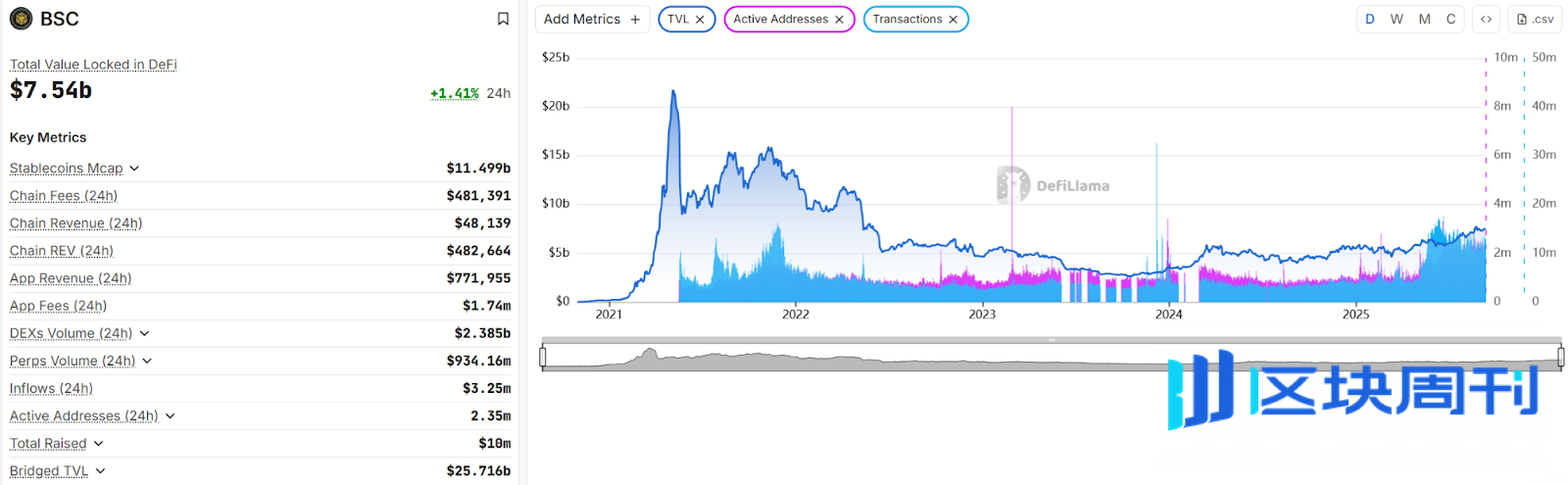The width and height of the screenshot is (1568, 485).
Task: Click the Key Metrics heading
Action: (x=48, y=137)
